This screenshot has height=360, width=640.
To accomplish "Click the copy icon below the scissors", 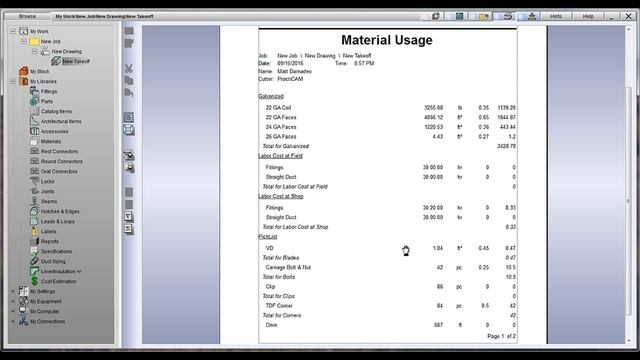I will pyautogui.click(x=129, y=80).
